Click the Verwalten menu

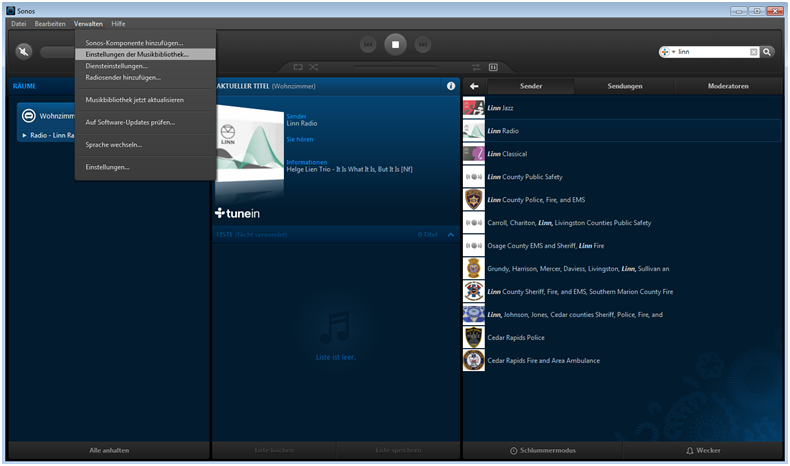pos(88,24)
